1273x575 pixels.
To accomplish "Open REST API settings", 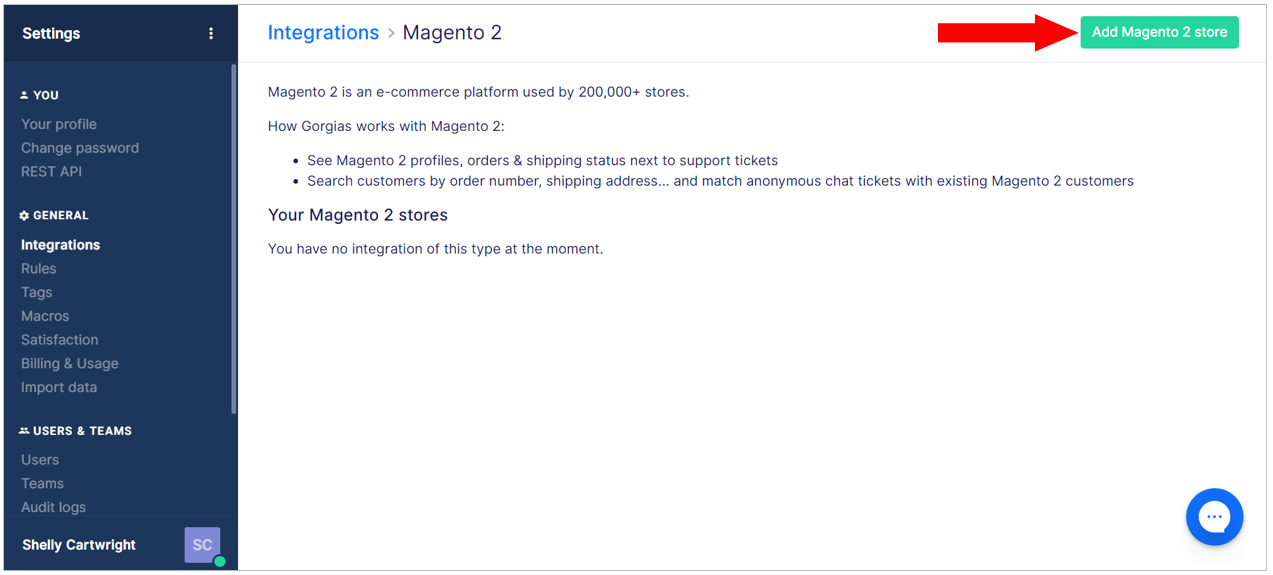I will 51,172.
